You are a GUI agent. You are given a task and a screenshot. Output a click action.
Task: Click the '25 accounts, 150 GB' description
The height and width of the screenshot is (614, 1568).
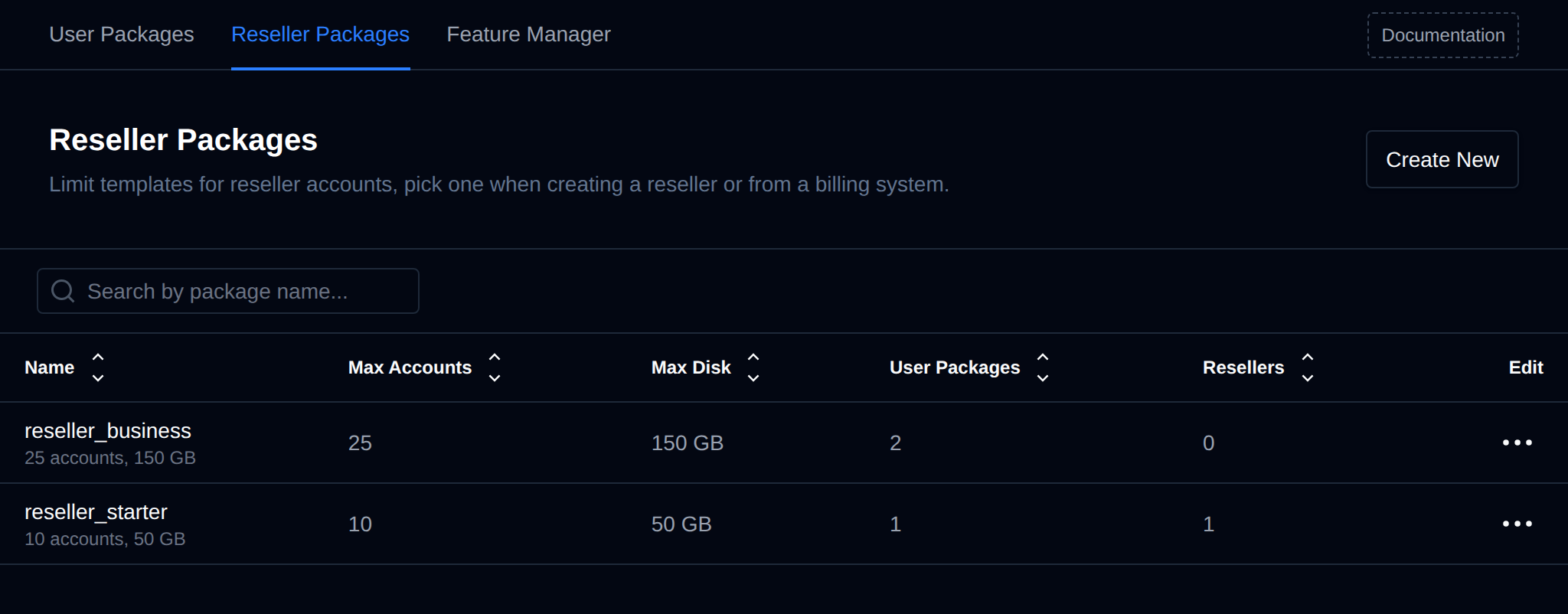coord(110,458)
